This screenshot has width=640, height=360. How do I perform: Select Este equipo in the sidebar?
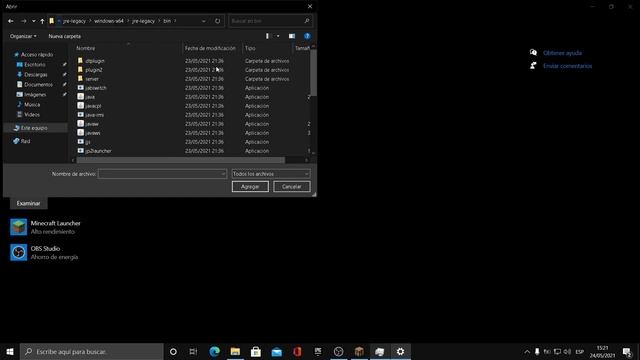35,128
